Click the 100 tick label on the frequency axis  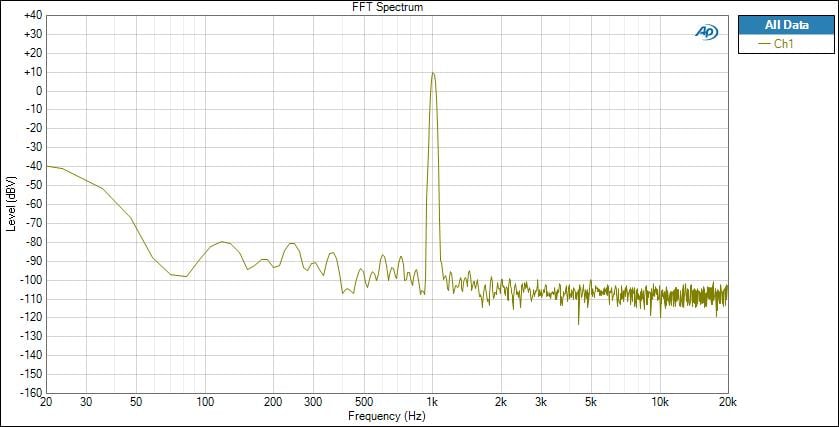[x=205, y=402]
